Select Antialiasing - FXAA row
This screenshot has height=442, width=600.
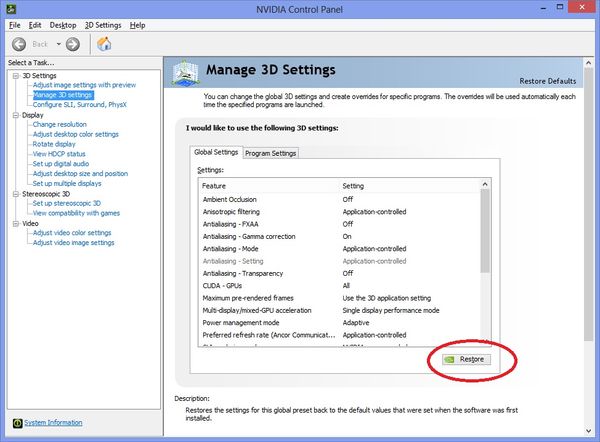point(339,224)
